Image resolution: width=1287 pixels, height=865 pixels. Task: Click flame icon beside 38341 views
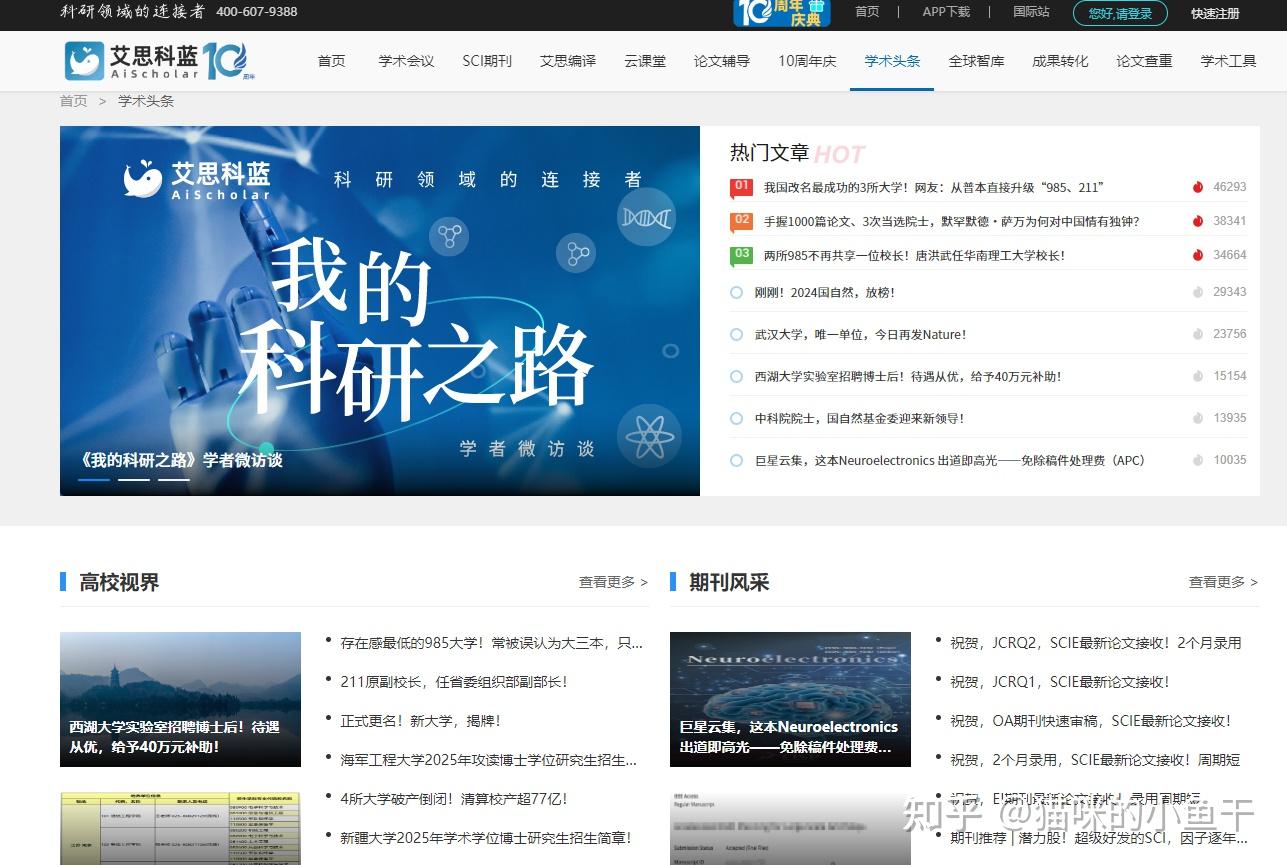click(1198, 221)
